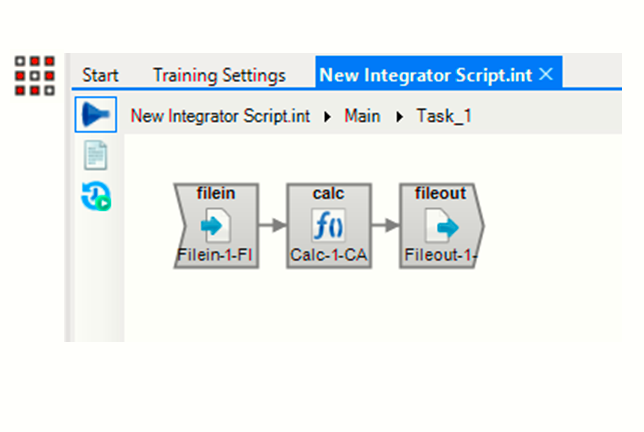644x432 pixels.
Task: Select the Filein-1-FI node label
Action: 215,256
